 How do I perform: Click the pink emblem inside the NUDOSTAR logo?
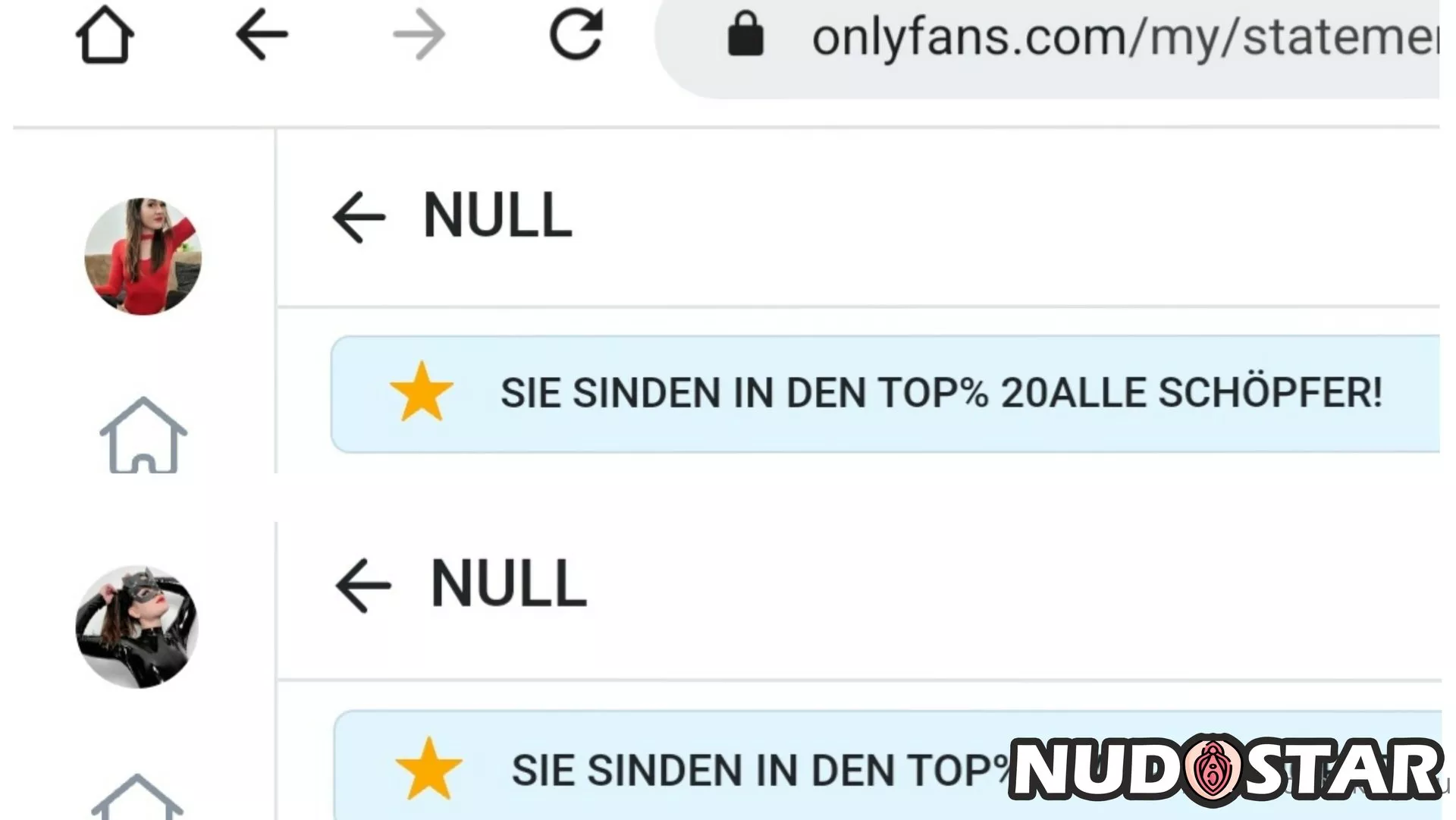tap(1213, 770)
